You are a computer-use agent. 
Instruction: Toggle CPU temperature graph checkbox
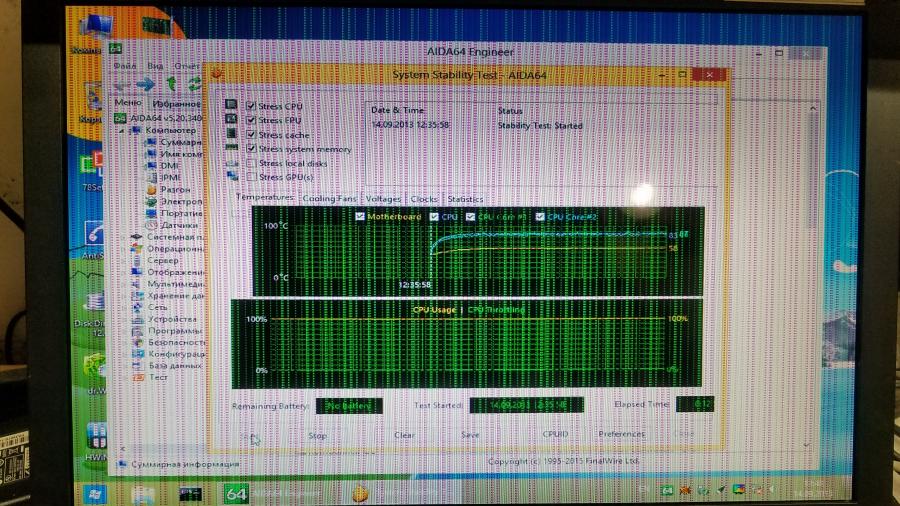pos(435,216)
